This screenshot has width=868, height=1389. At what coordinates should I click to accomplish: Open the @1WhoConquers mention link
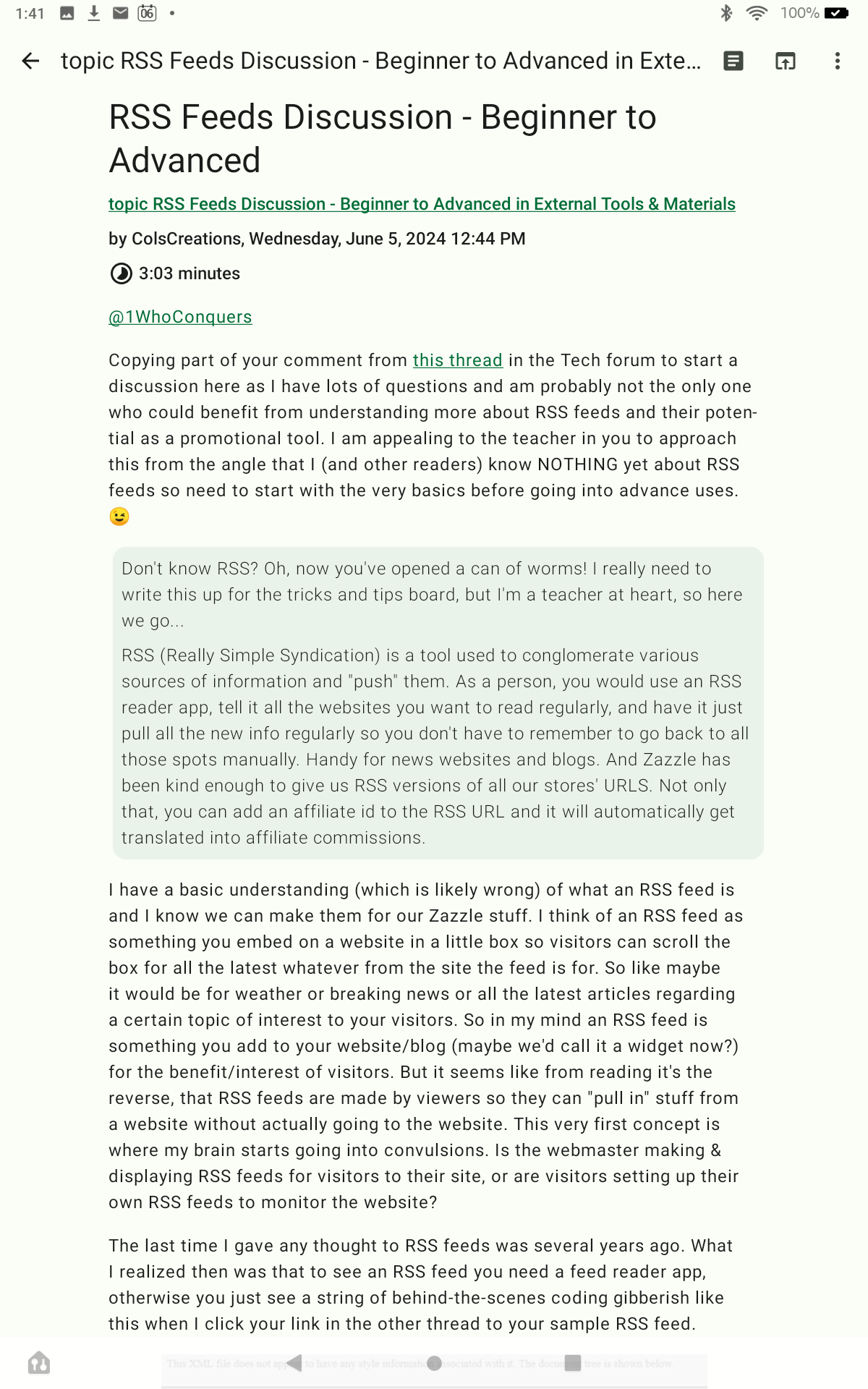click(180, 317)
